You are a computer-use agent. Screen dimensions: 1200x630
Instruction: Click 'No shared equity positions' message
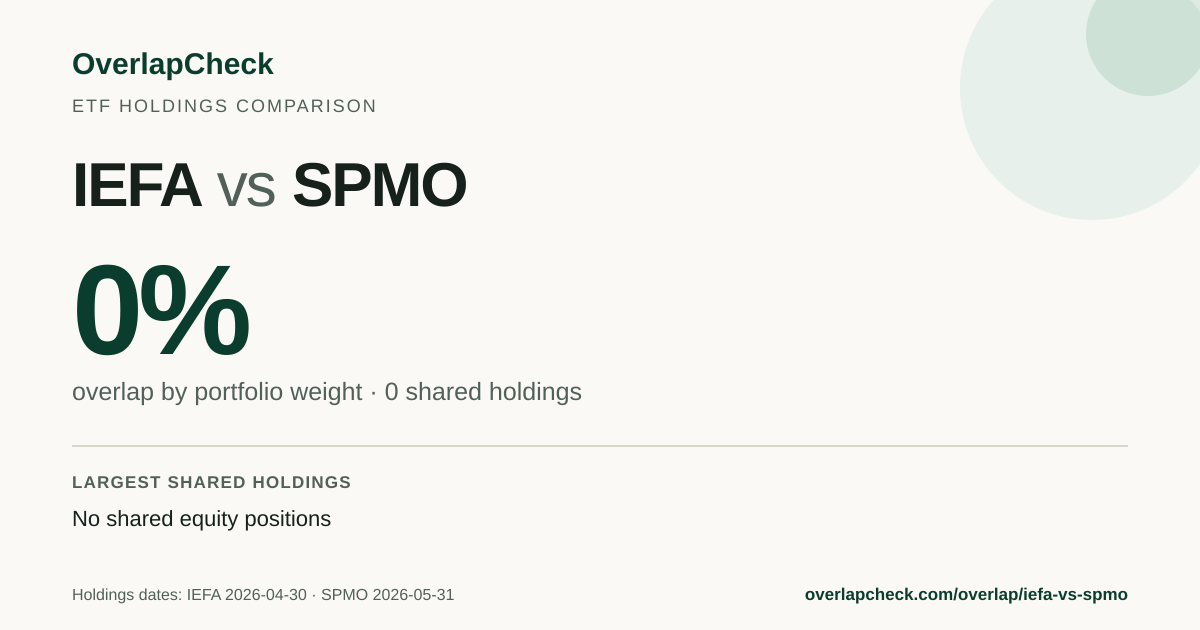(201, 519)
